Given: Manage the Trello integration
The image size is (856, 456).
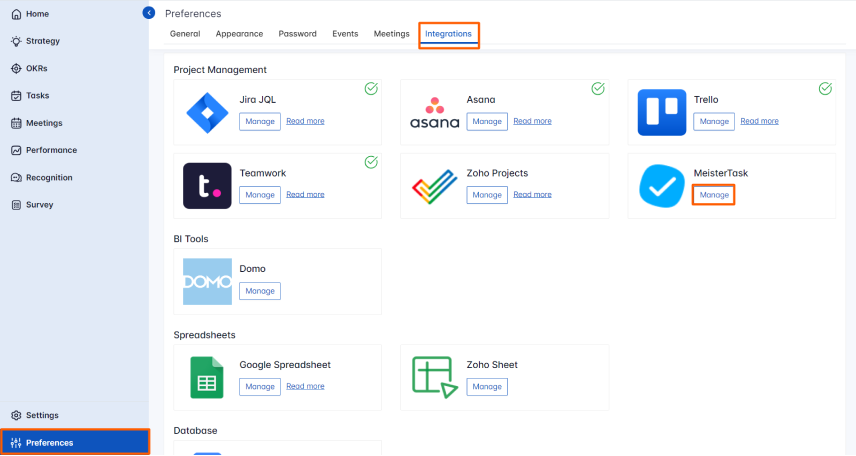Looking at the screenshot, I should [714, 122].
